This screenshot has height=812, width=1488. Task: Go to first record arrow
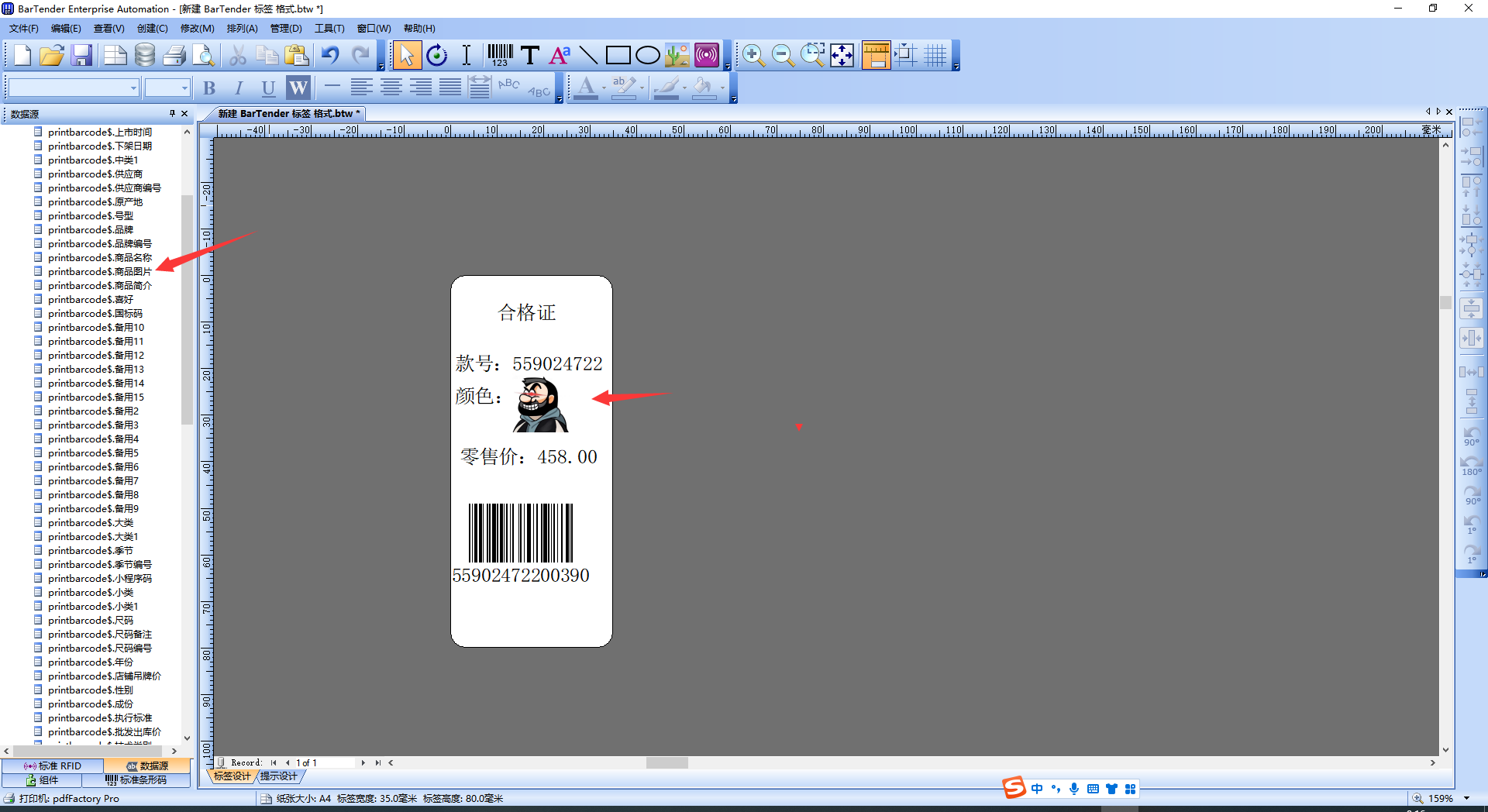pyautogui.click(x=274, y=763)
